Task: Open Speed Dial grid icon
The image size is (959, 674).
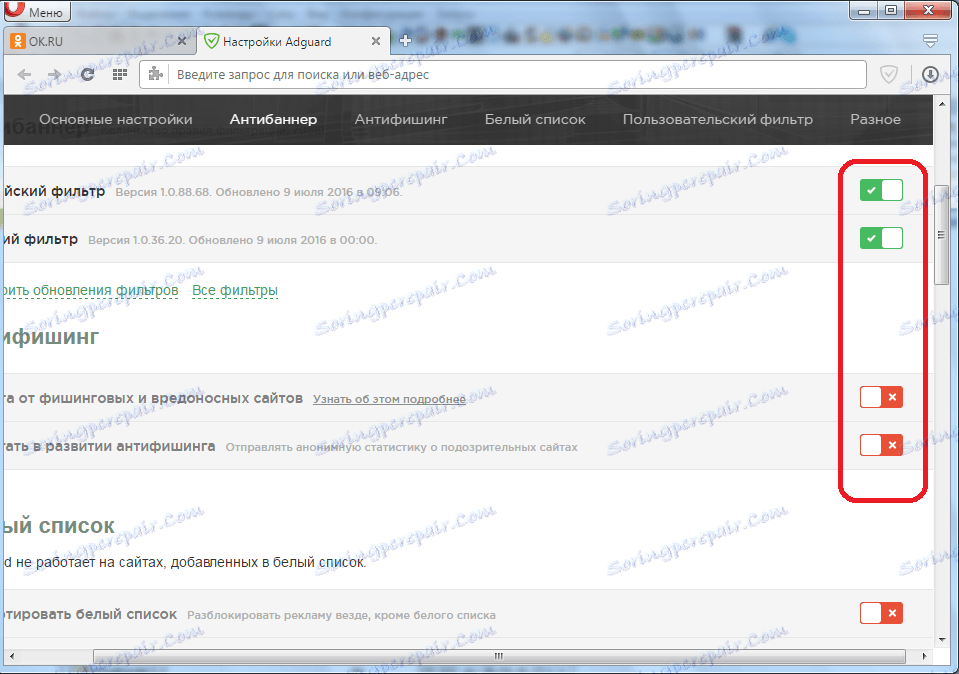Action: click(120, 75)
